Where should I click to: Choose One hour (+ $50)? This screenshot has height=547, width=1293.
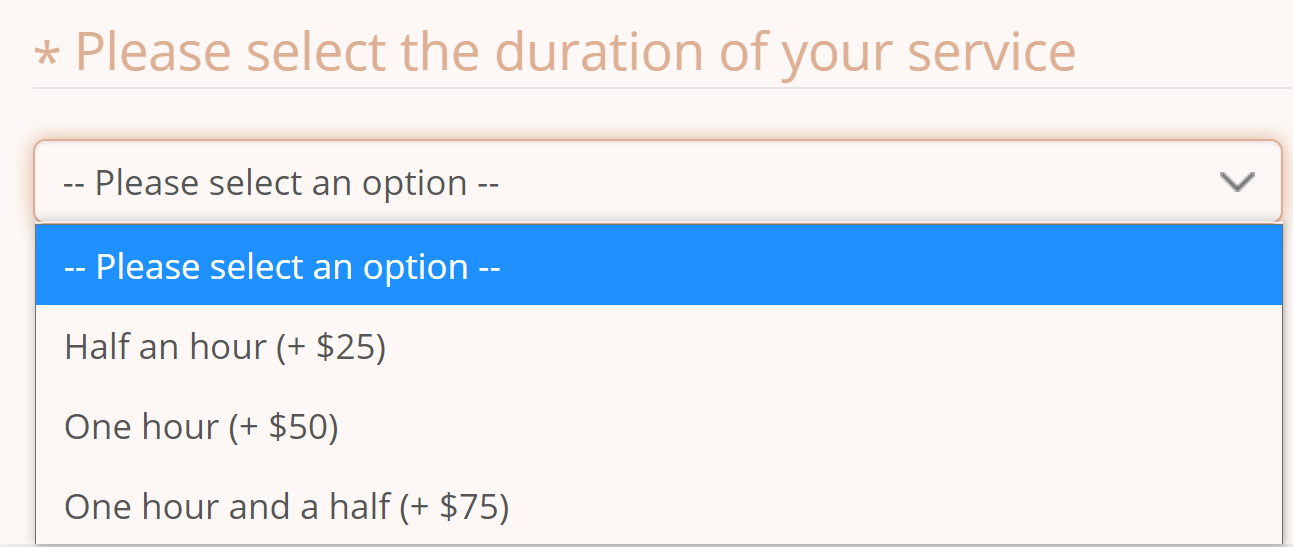pos(659,427)
